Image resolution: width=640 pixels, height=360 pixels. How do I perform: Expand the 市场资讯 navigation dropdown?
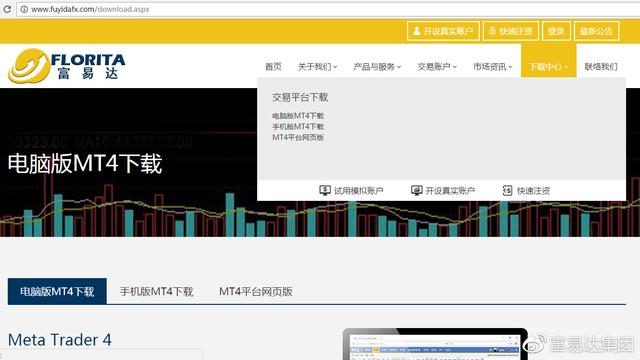tap(492, 67)
